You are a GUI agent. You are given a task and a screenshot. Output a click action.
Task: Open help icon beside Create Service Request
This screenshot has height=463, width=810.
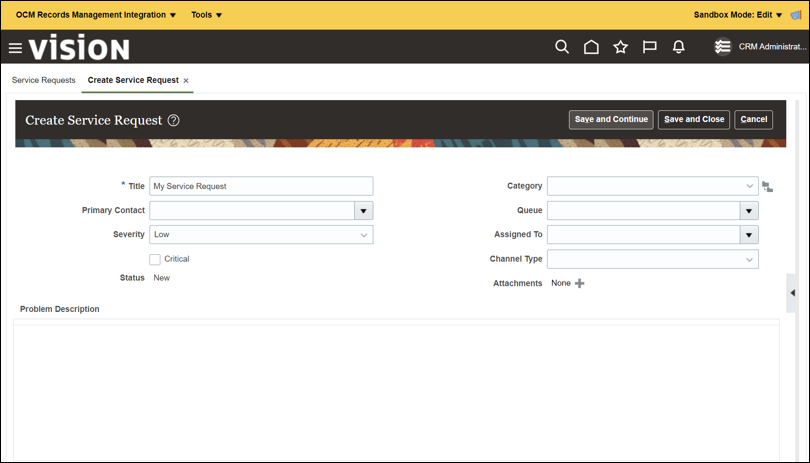174,120
